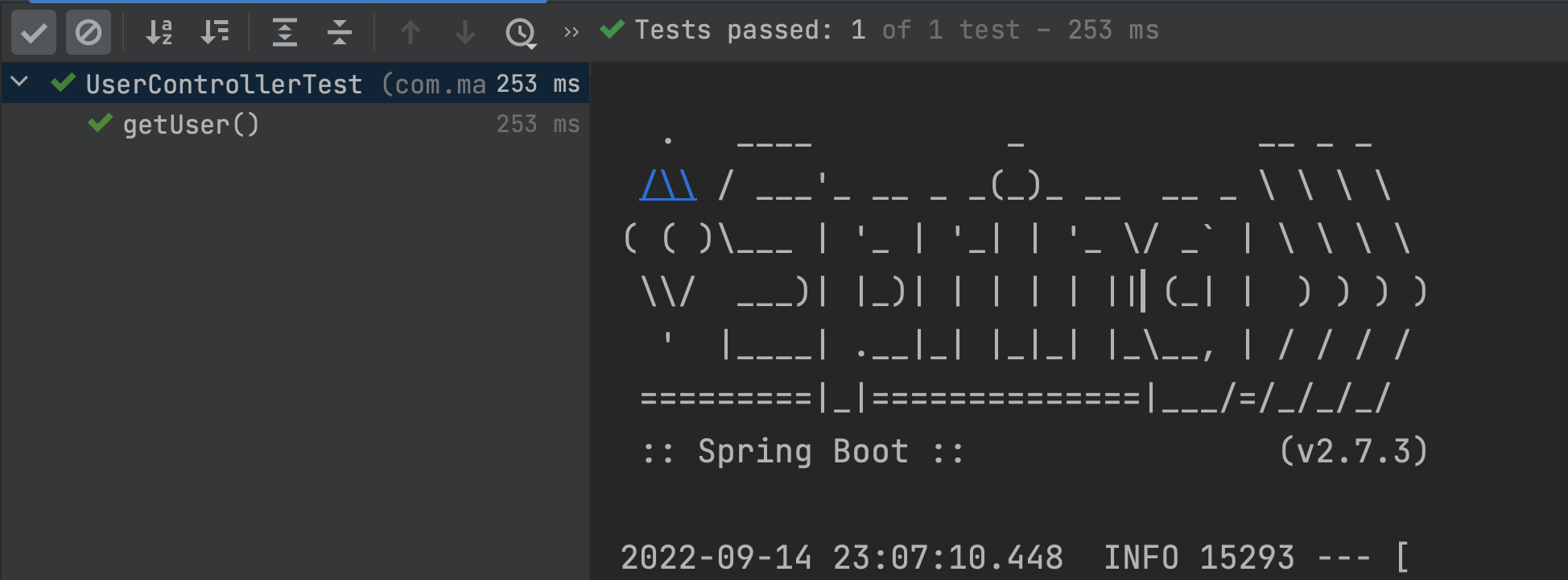Click the 'Tests passed: 1' status text
The height and width of the screenshot is (580, 1568).
pos(750,31)
